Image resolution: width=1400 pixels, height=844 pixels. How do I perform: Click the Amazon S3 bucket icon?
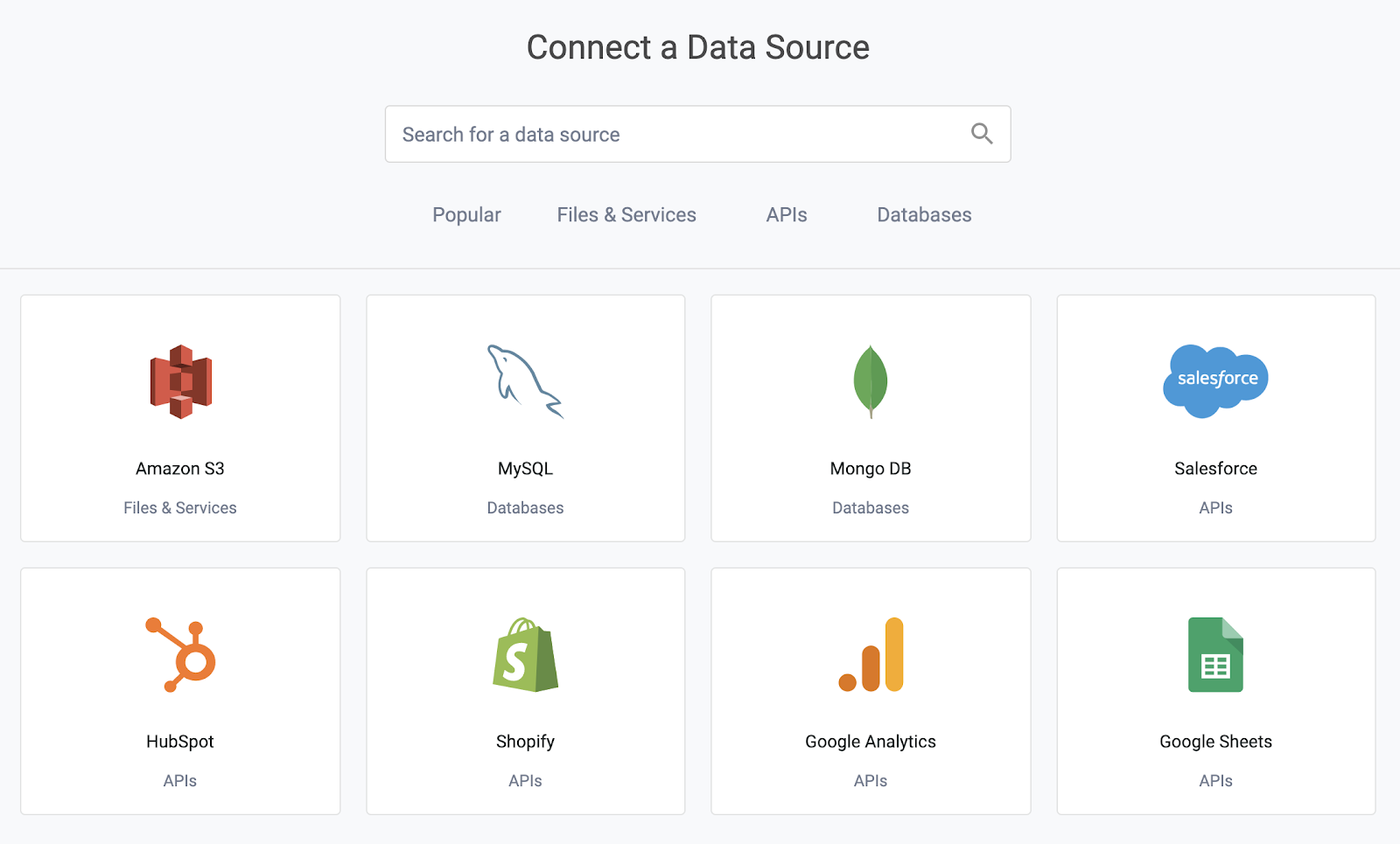click(x=180, y=381)
